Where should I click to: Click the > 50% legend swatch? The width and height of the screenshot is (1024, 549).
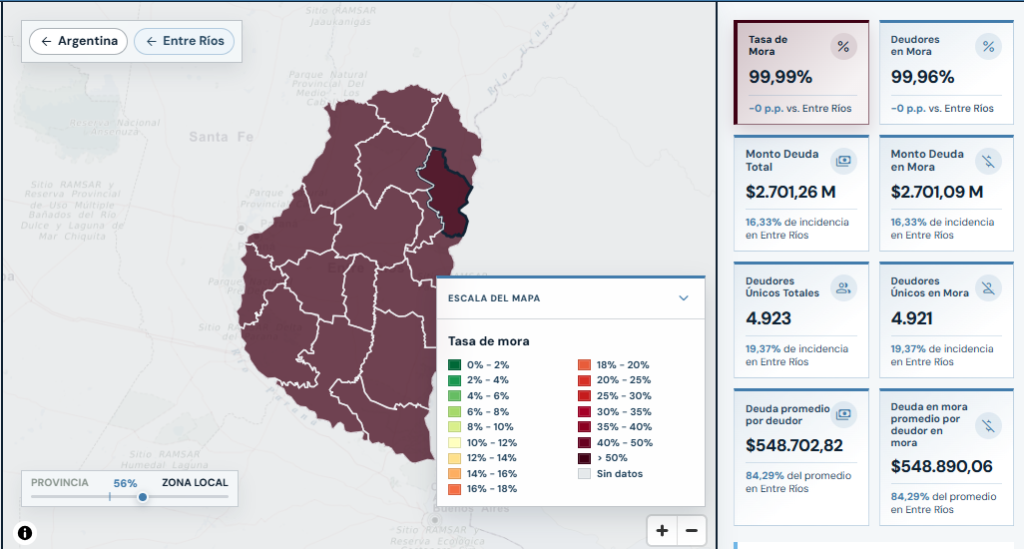tap(584, 458)
